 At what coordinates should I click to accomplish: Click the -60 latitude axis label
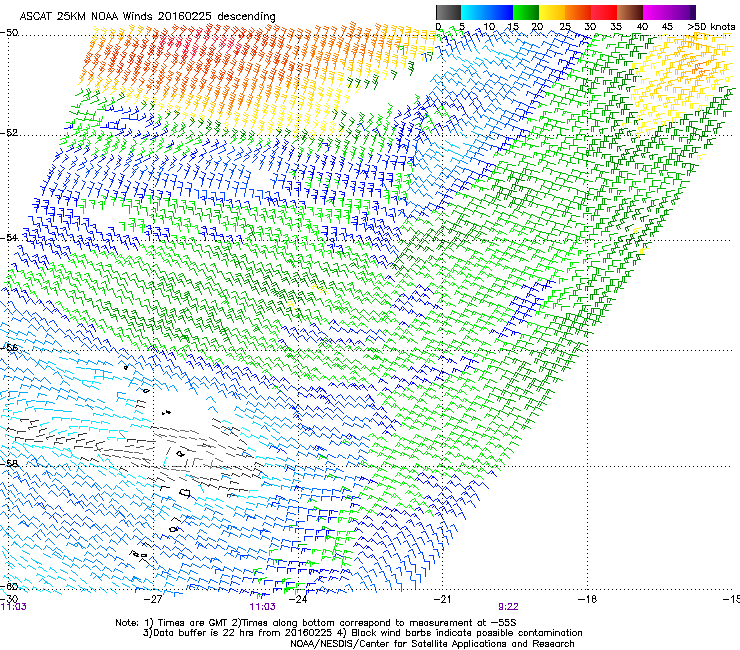9,586
